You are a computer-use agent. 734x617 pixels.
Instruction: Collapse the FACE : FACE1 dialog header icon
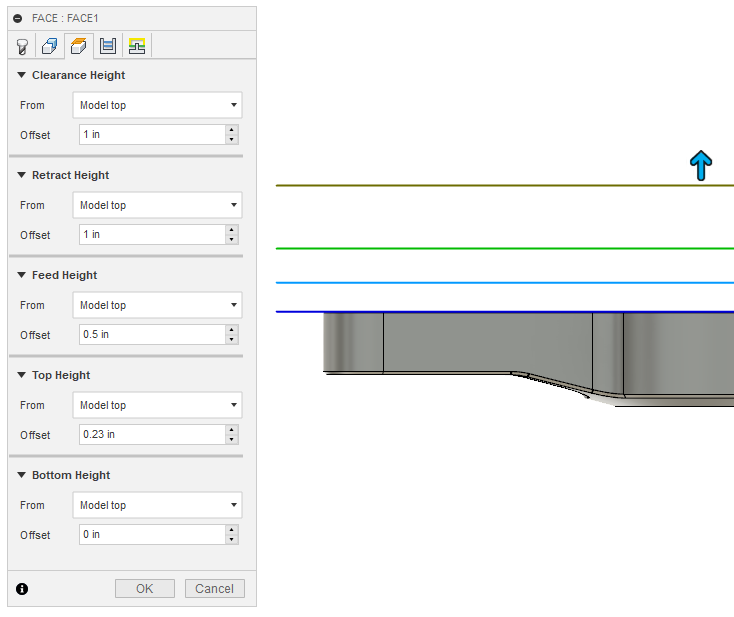pos(18,19)
